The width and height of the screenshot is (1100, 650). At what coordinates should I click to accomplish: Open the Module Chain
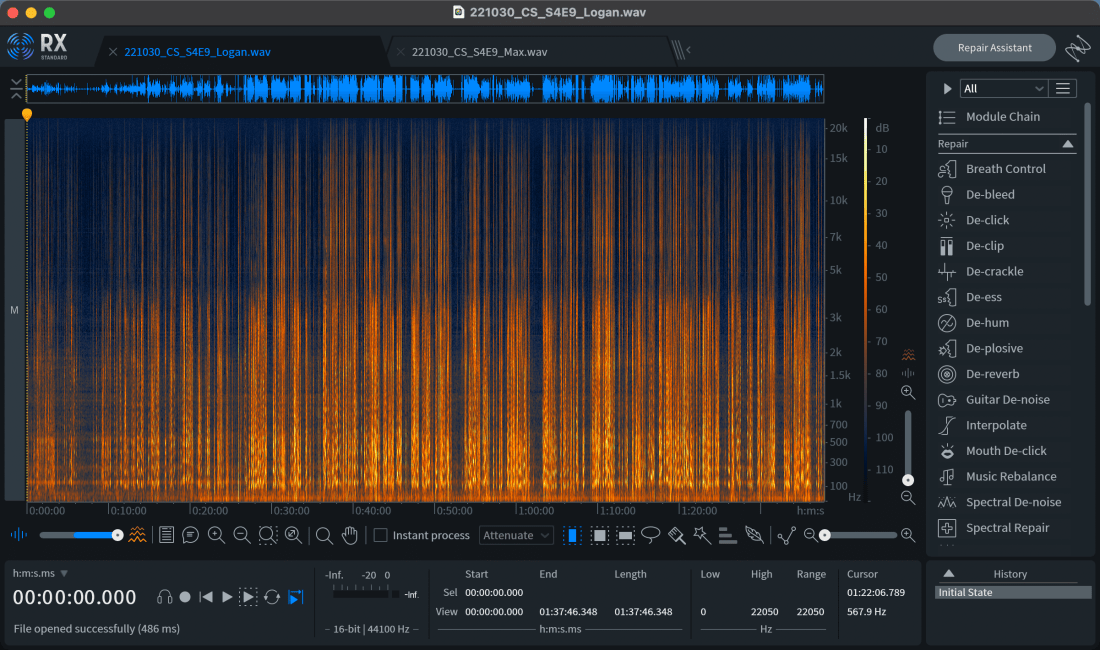pyautogui.click(x=1002, y=117)
